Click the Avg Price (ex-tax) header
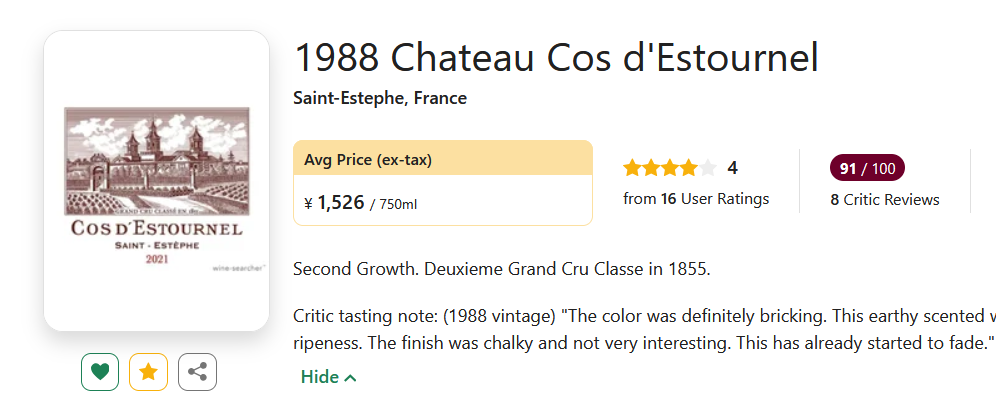Screen dimensions: 996x414 [x=368, y=160]
